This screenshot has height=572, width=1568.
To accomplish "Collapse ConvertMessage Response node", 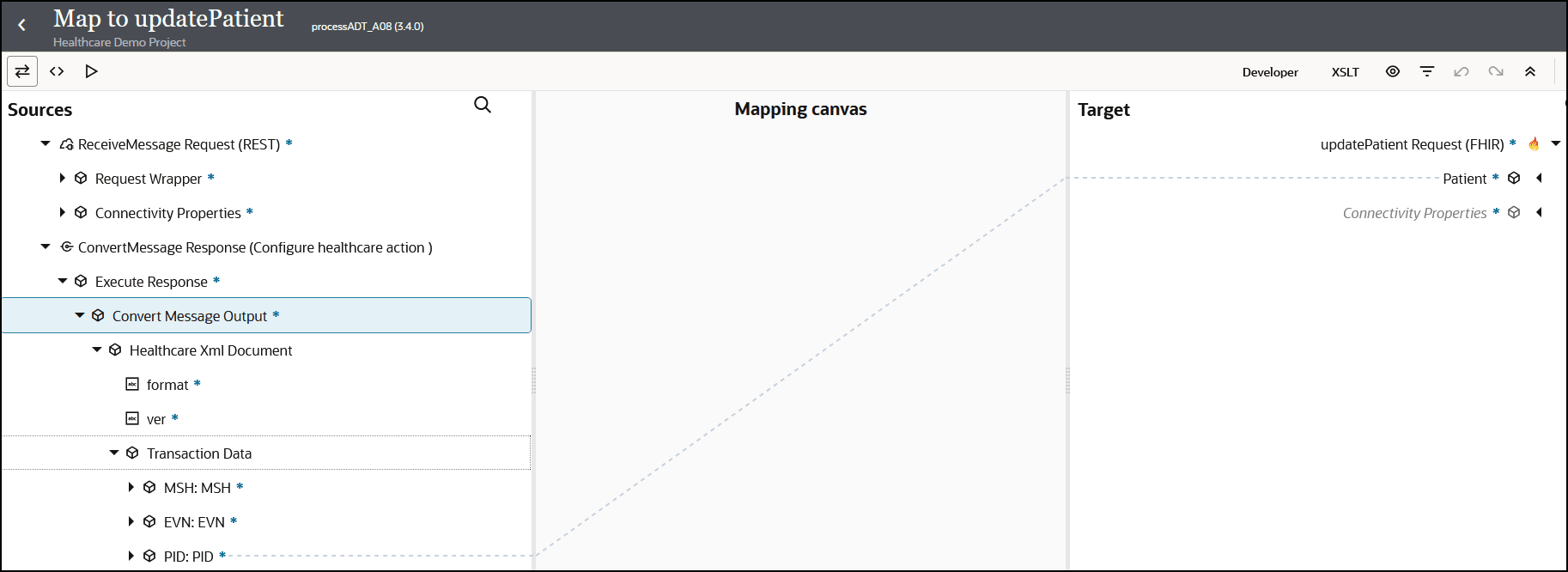I will point(46,246).
